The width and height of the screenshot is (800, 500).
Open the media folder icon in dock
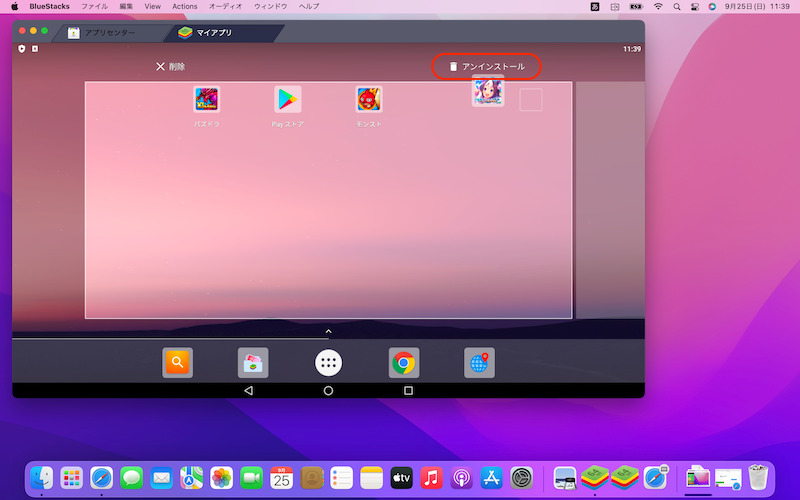click(253, 363)
